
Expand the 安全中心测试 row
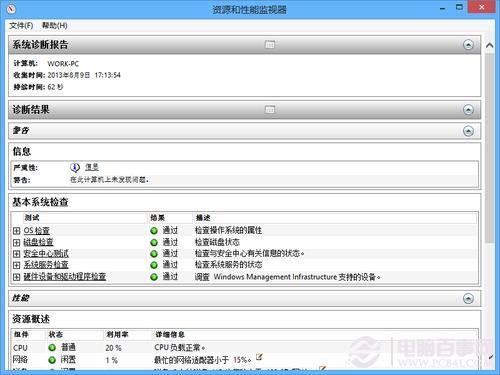click(17, 254)
